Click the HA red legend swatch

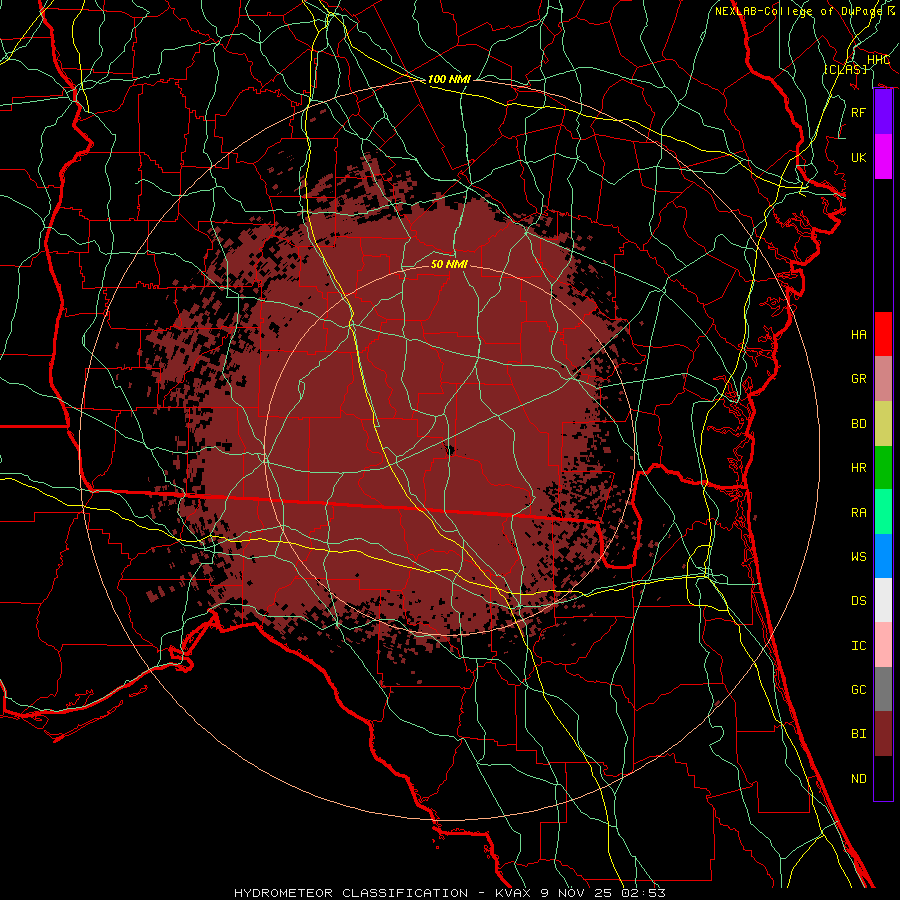(x=883, y=334)
